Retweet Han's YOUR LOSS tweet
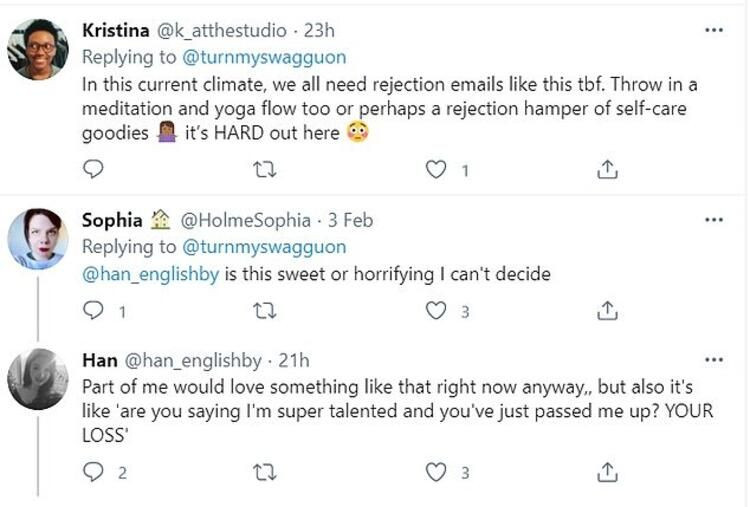The height and width of the screenshot is (507, 750). tap(265, 472)
